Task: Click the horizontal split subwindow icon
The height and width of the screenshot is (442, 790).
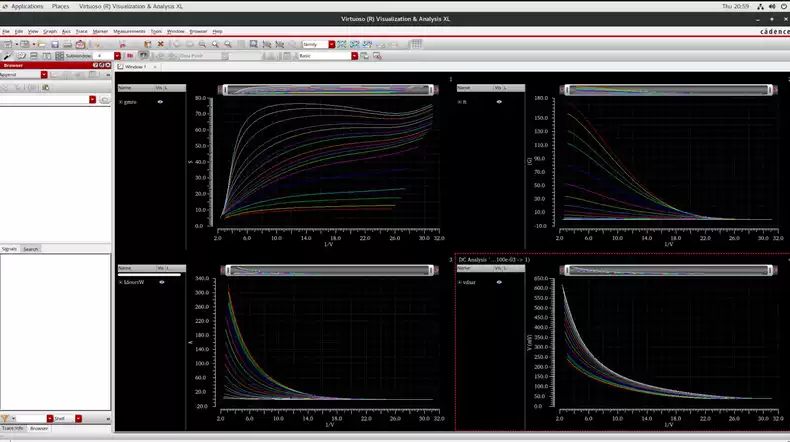Action: coord(34,56)
